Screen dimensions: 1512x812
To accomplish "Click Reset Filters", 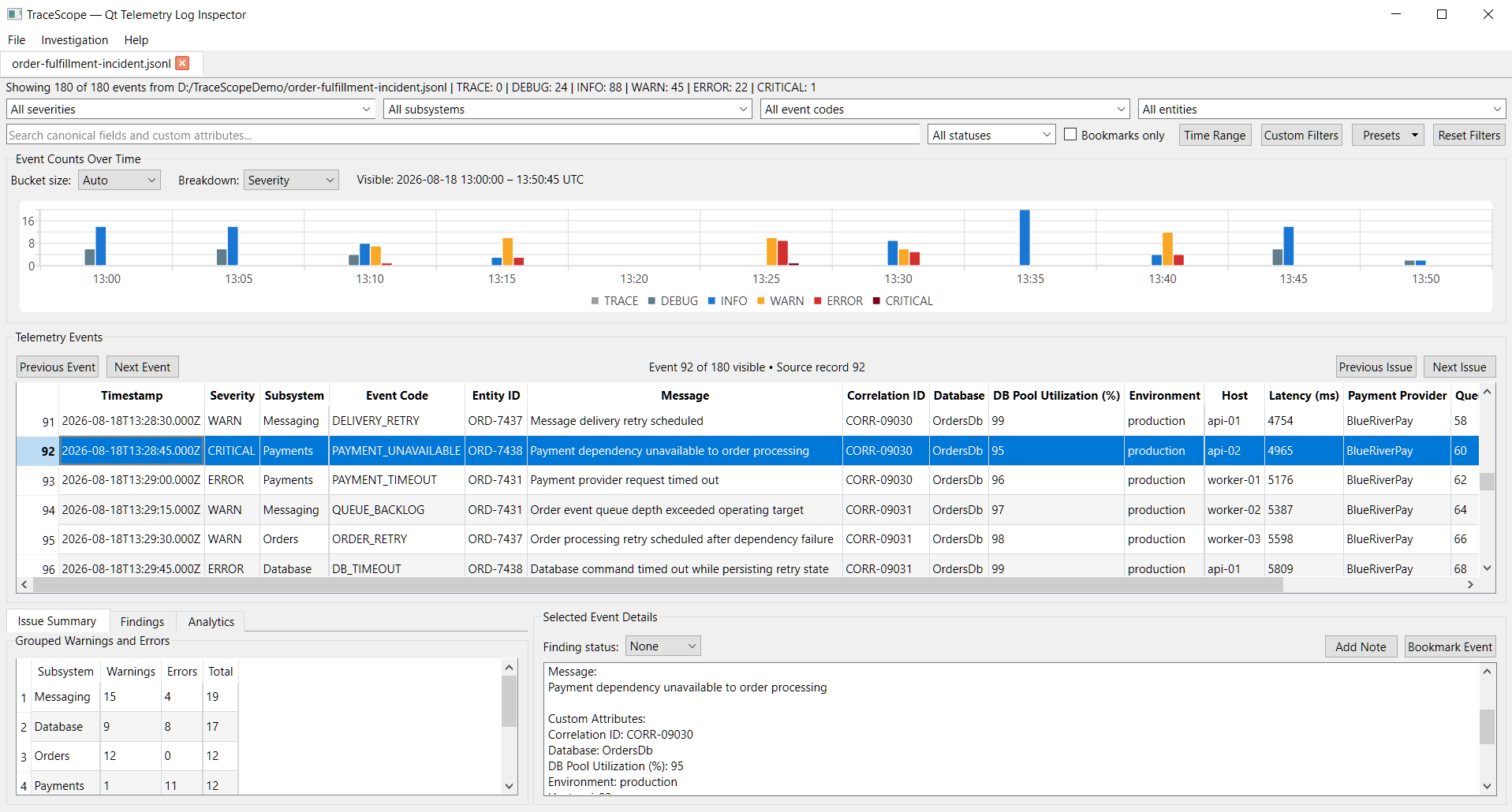I will pos(1469,135).
